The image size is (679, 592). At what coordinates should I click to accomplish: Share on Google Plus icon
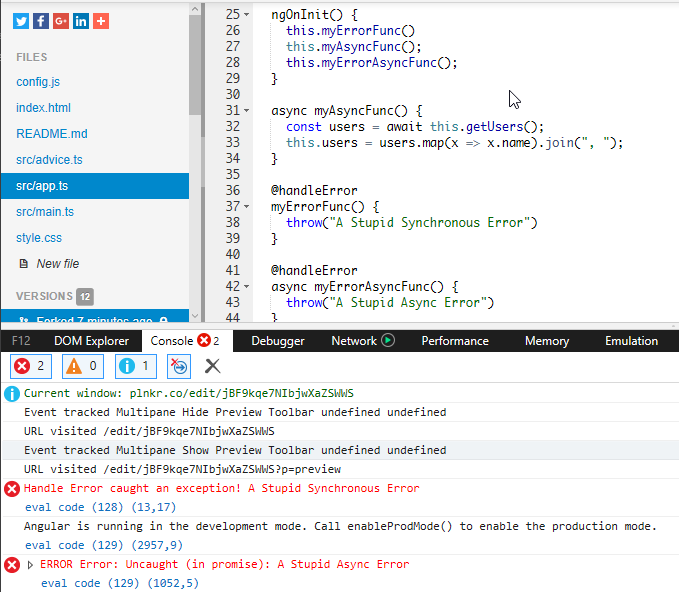point(61,21)
